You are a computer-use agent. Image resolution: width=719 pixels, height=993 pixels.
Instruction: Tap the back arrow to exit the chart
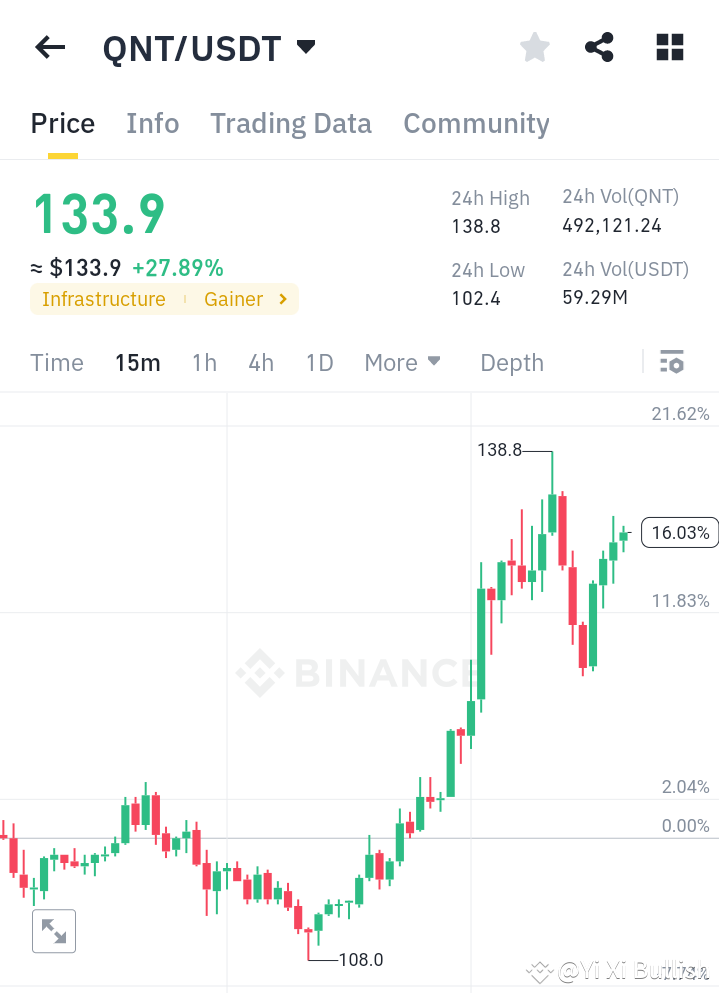coord(50,47)
